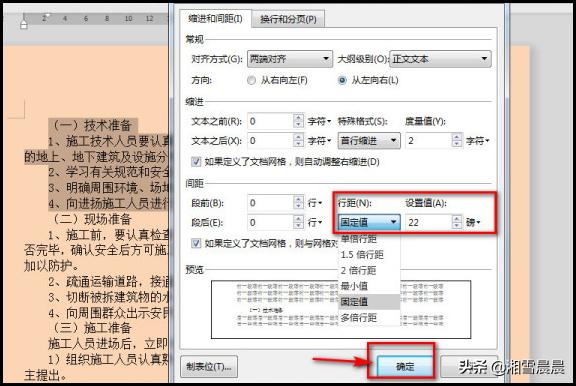This screenshot has height=386, width=576.
Task: Switch to the 换行和分页 tab
Action: pyautogui.click(x=288, y=19)
